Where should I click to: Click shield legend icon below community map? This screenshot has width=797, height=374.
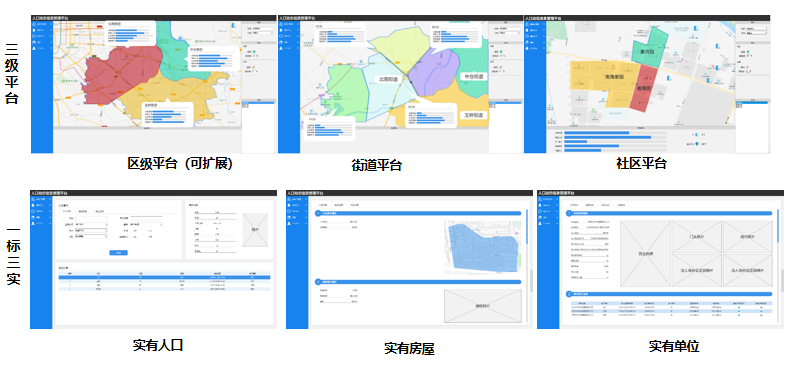(x=697, y=144)
